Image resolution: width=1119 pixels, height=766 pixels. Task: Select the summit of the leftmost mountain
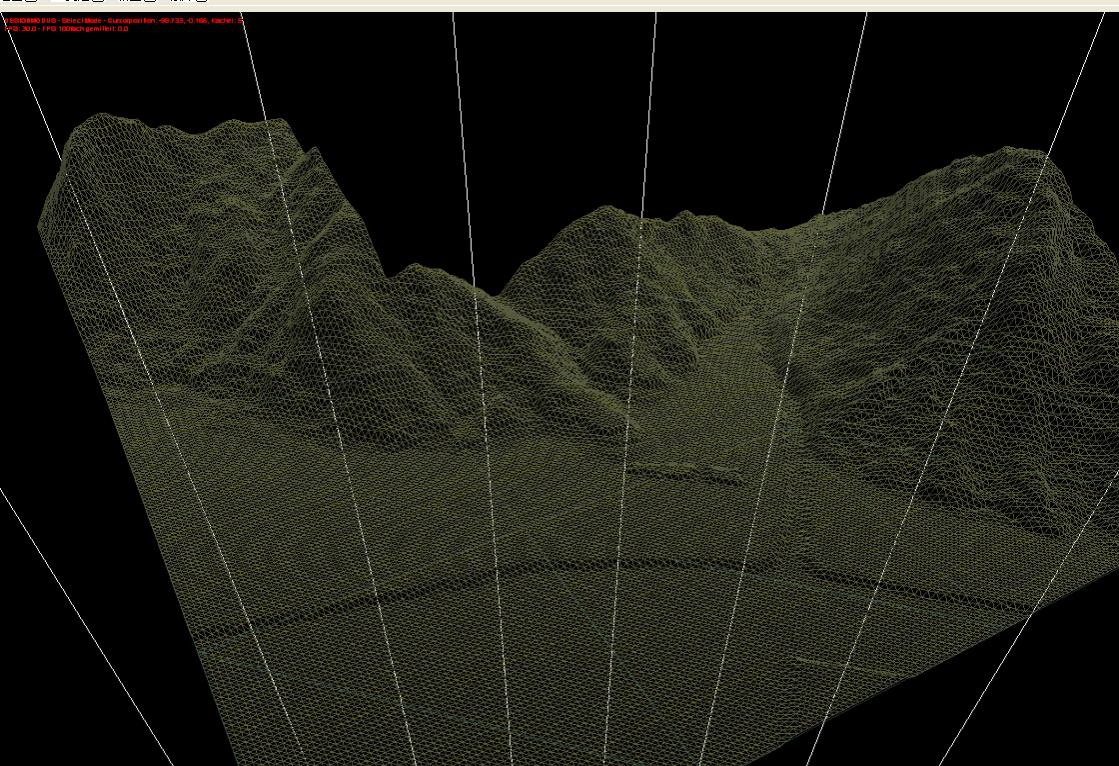coord(100,118)
